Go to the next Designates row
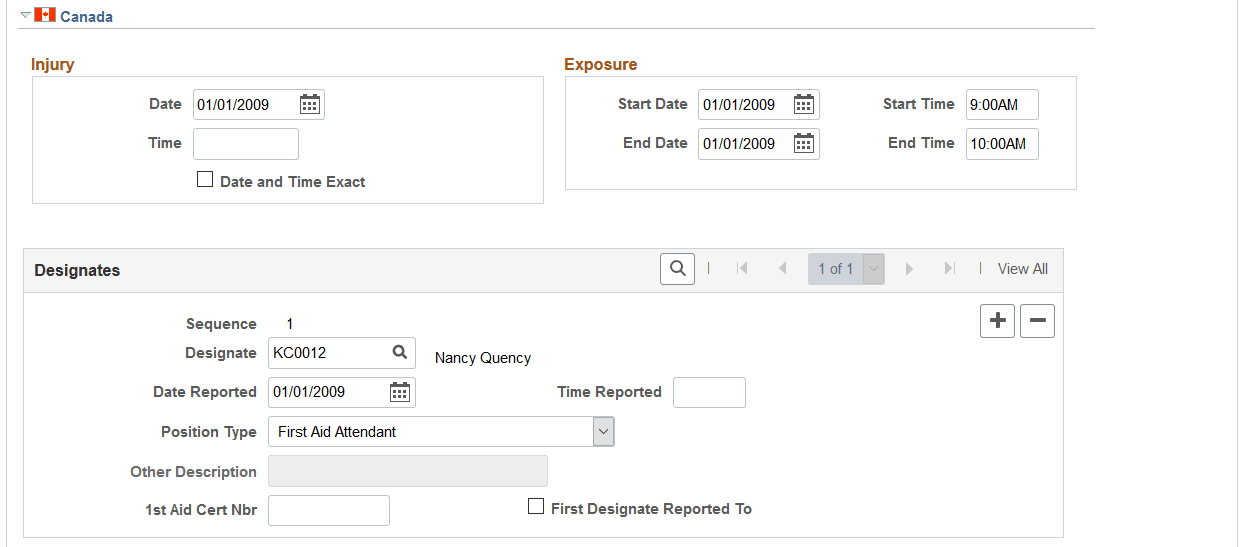The height and width of the screenshot is (547, 1246). pyautogui.click(x=909, y=269)
